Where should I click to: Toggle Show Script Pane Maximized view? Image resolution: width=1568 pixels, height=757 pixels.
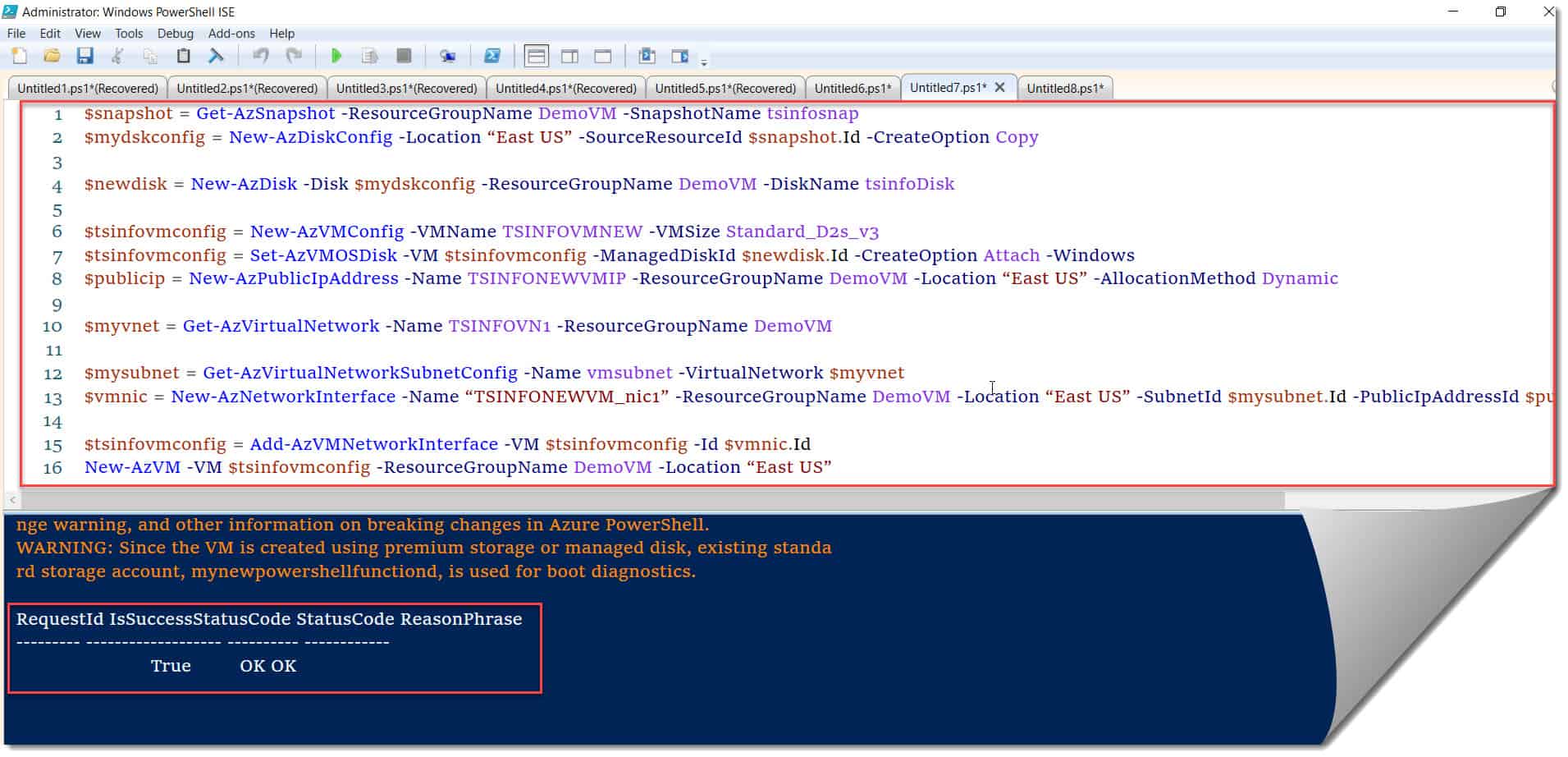pos(603,56)
